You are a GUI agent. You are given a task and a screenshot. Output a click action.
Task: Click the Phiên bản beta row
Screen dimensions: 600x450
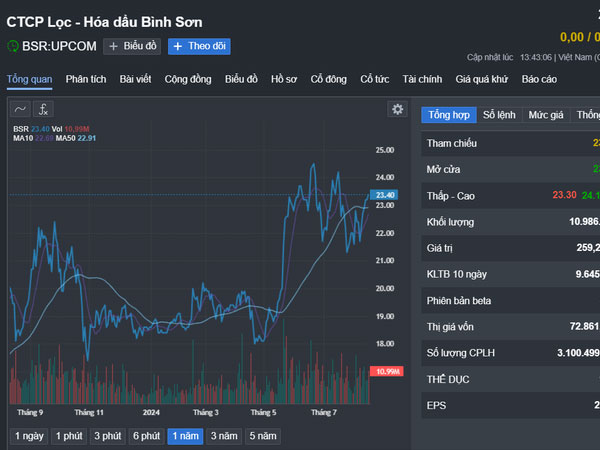point(510,301)
